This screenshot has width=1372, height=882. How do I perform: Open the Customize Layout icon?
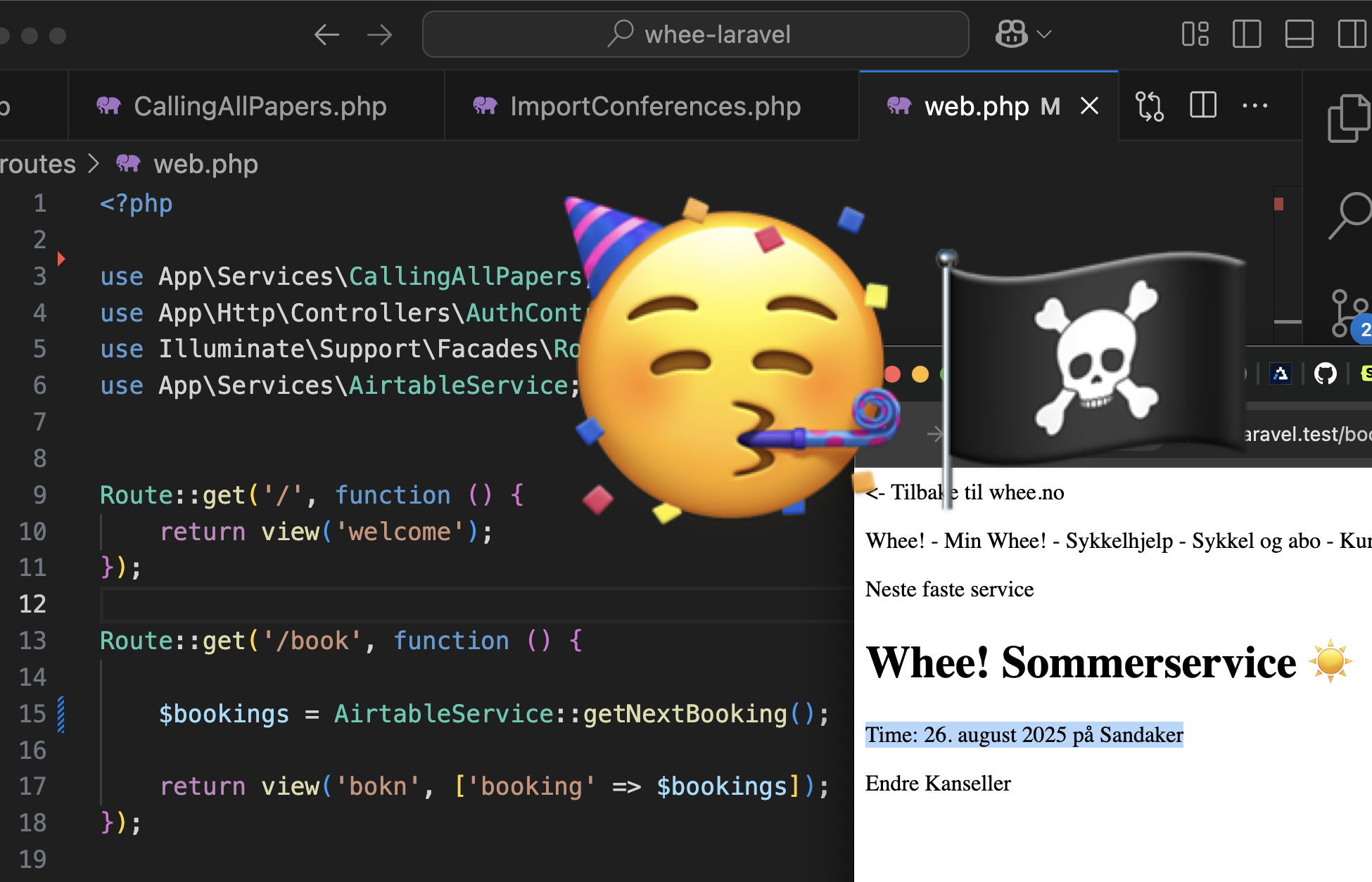pyautogui.click(x=1195, y=34)
